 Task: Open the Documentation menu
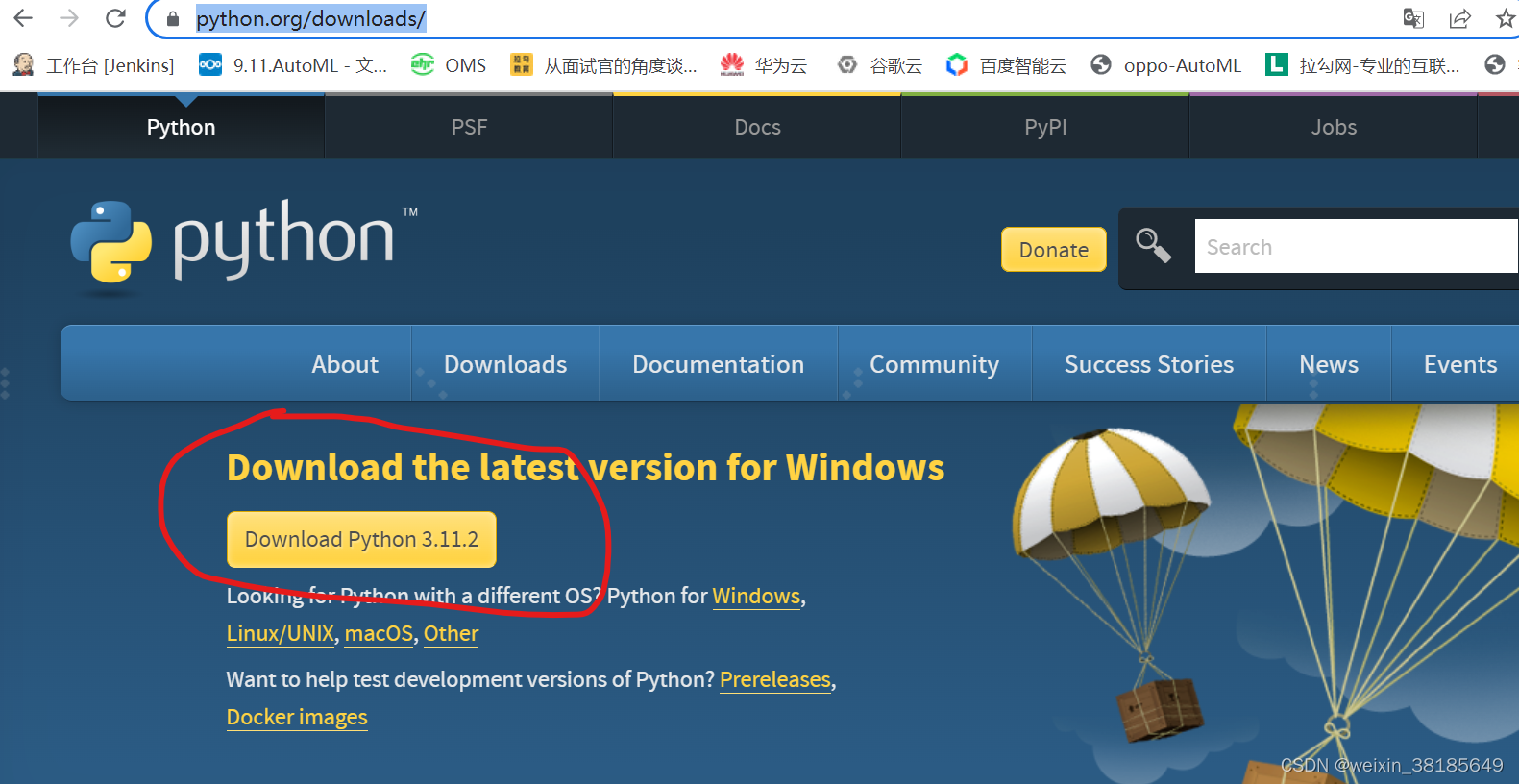click(719, 364)
